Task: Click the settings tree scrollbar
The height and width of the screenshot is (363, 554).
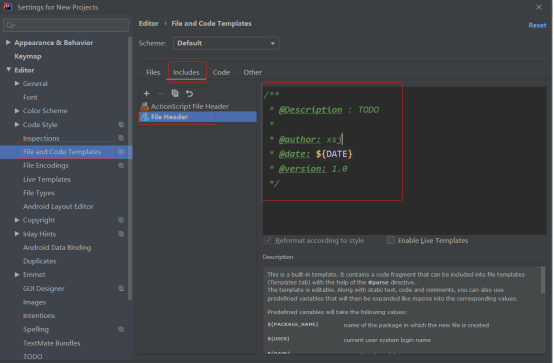Action: [130, 168]
